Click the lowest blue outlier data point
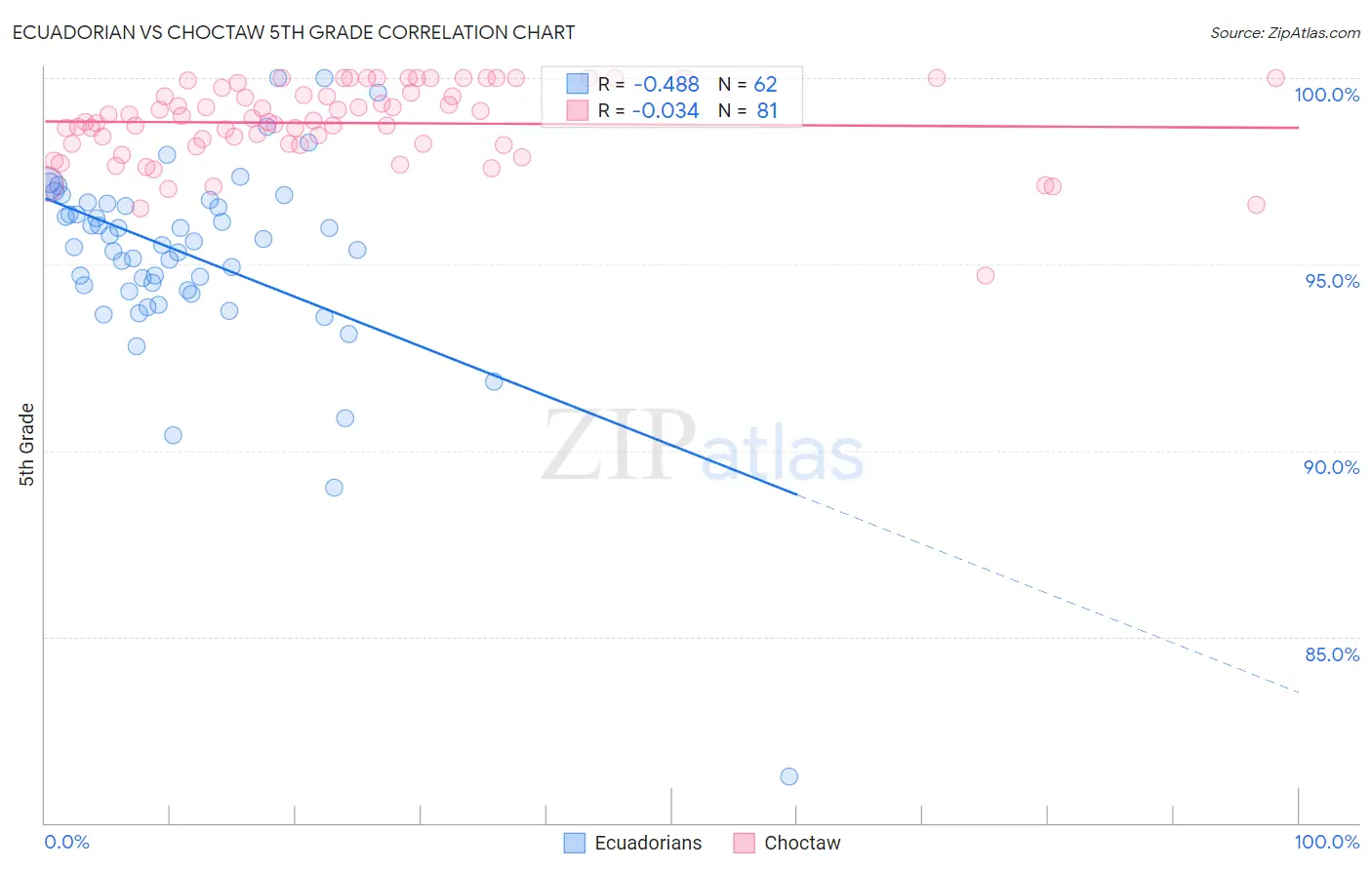Viewport: 1372px width, 870px height. pos(789,776)
